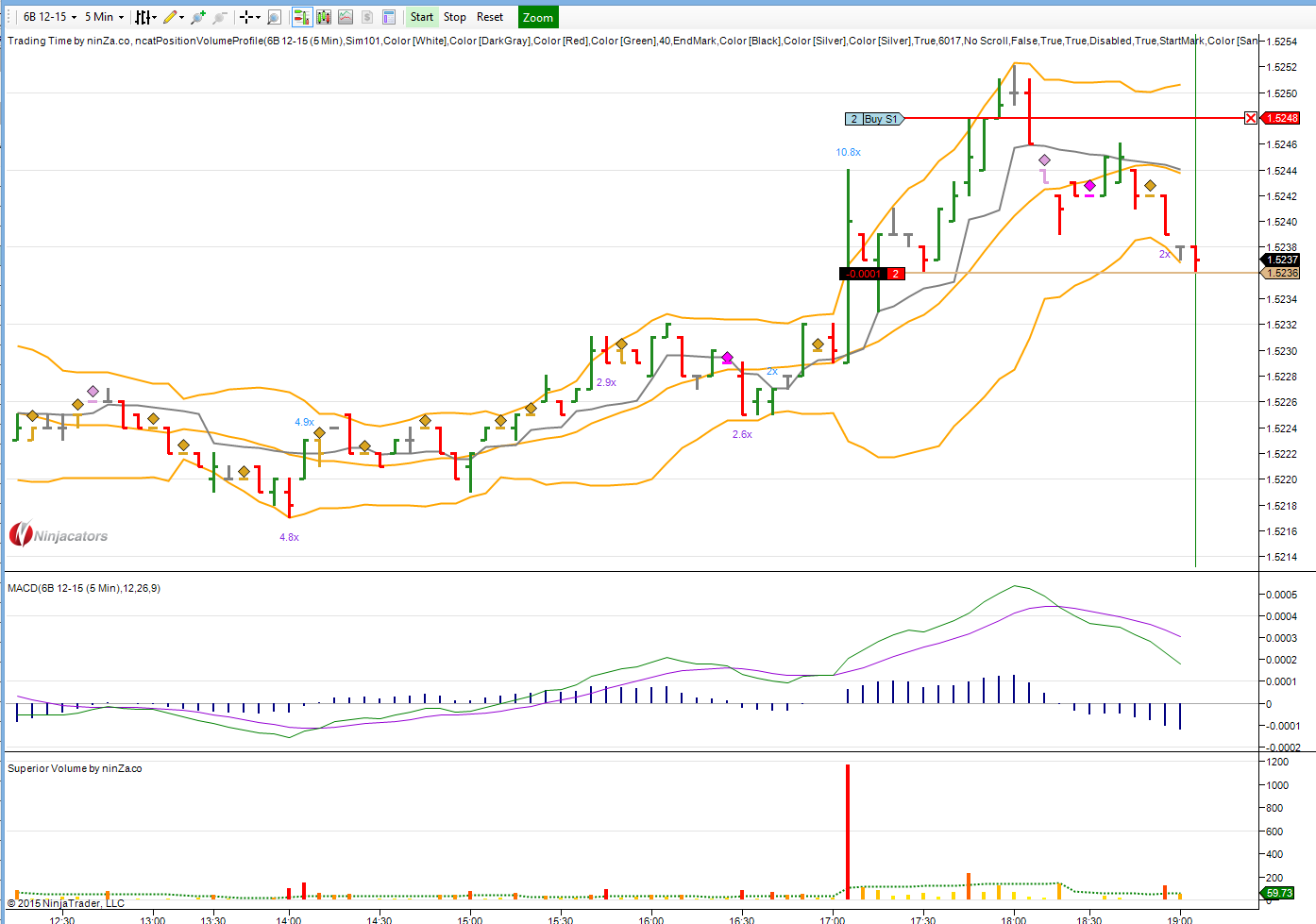Click the zoom in magnifier icon
This screenshot has width=1316, height=924.
[198, 17]
